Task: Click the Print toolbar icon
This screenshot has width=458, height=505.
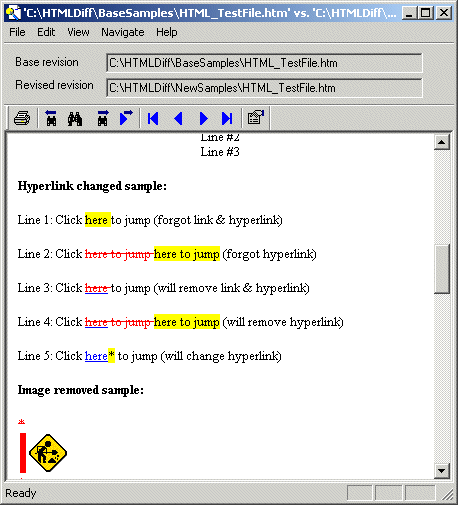Action: (x=22, y=118)
